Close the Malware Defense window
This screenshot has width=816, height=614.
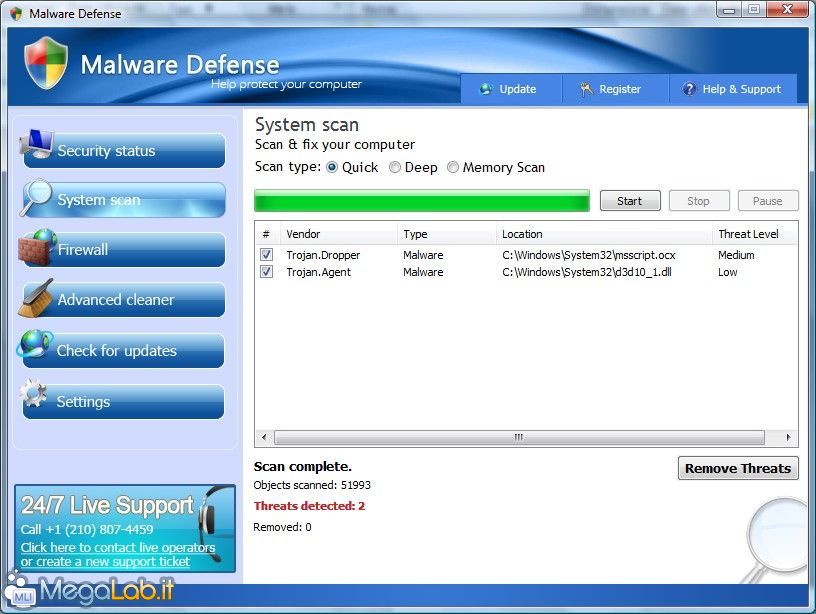[x=788, y=9]
